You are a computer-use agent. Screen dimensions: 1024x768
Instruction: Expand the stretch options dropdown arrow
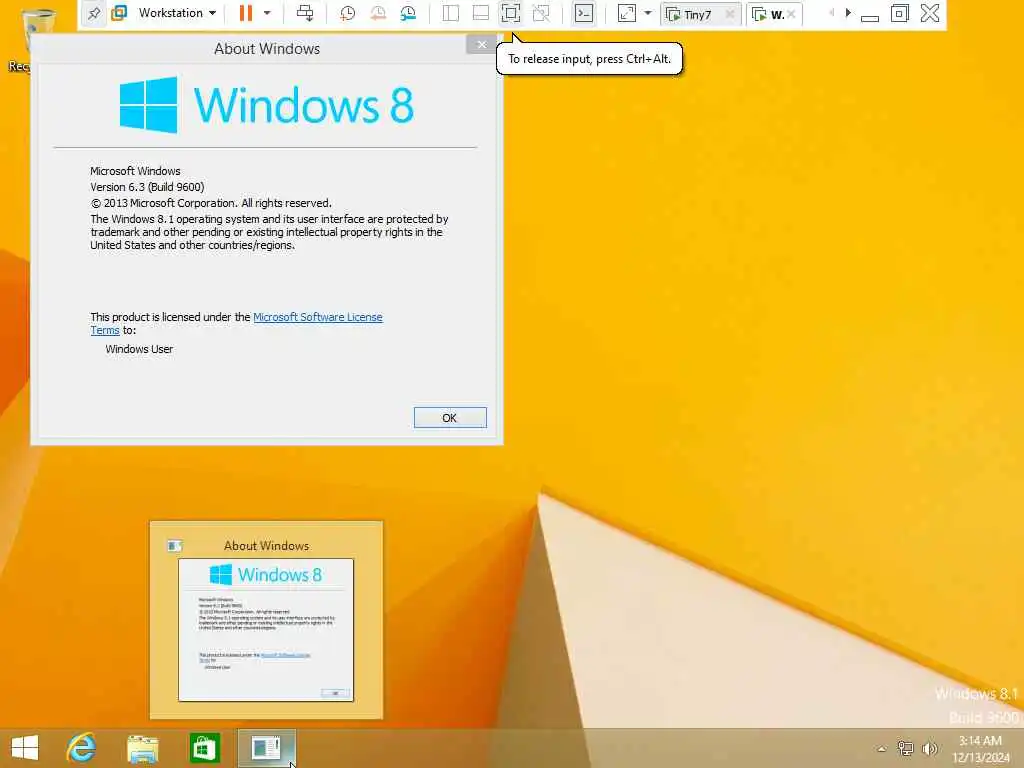tap(648, 13)
